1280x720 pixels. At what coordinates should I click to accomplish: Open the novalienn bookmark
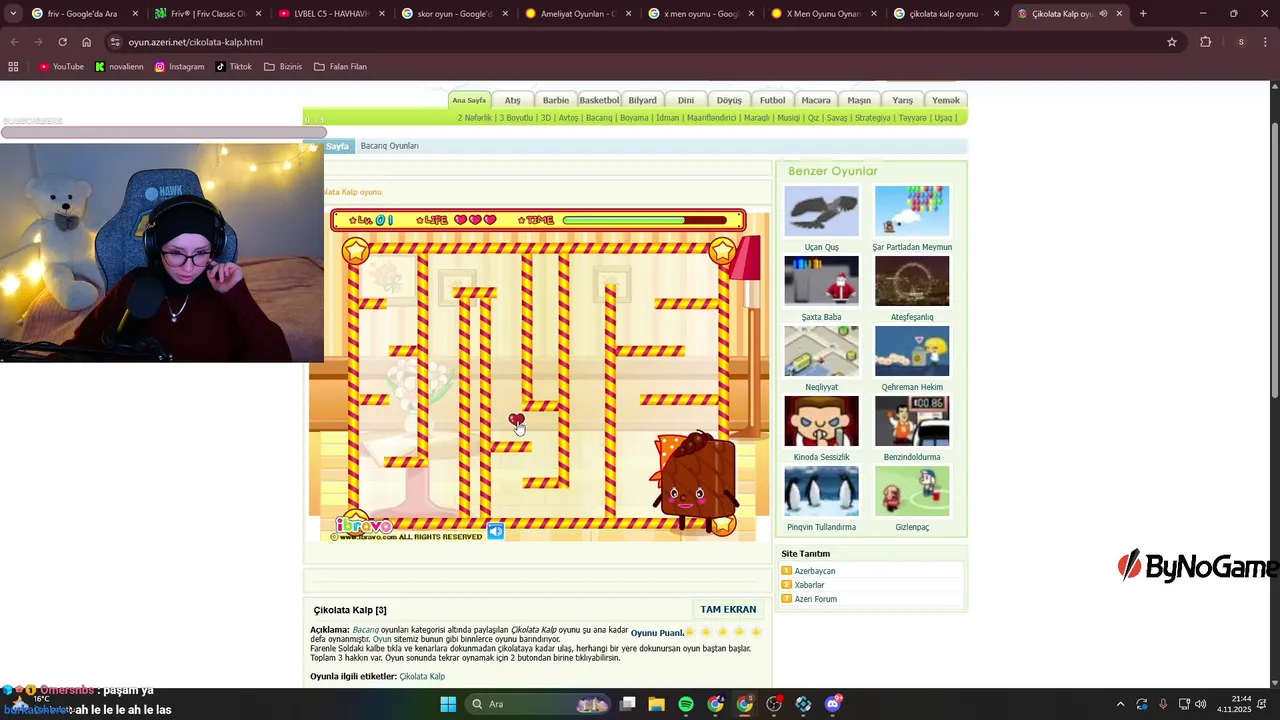click(119, 67)
